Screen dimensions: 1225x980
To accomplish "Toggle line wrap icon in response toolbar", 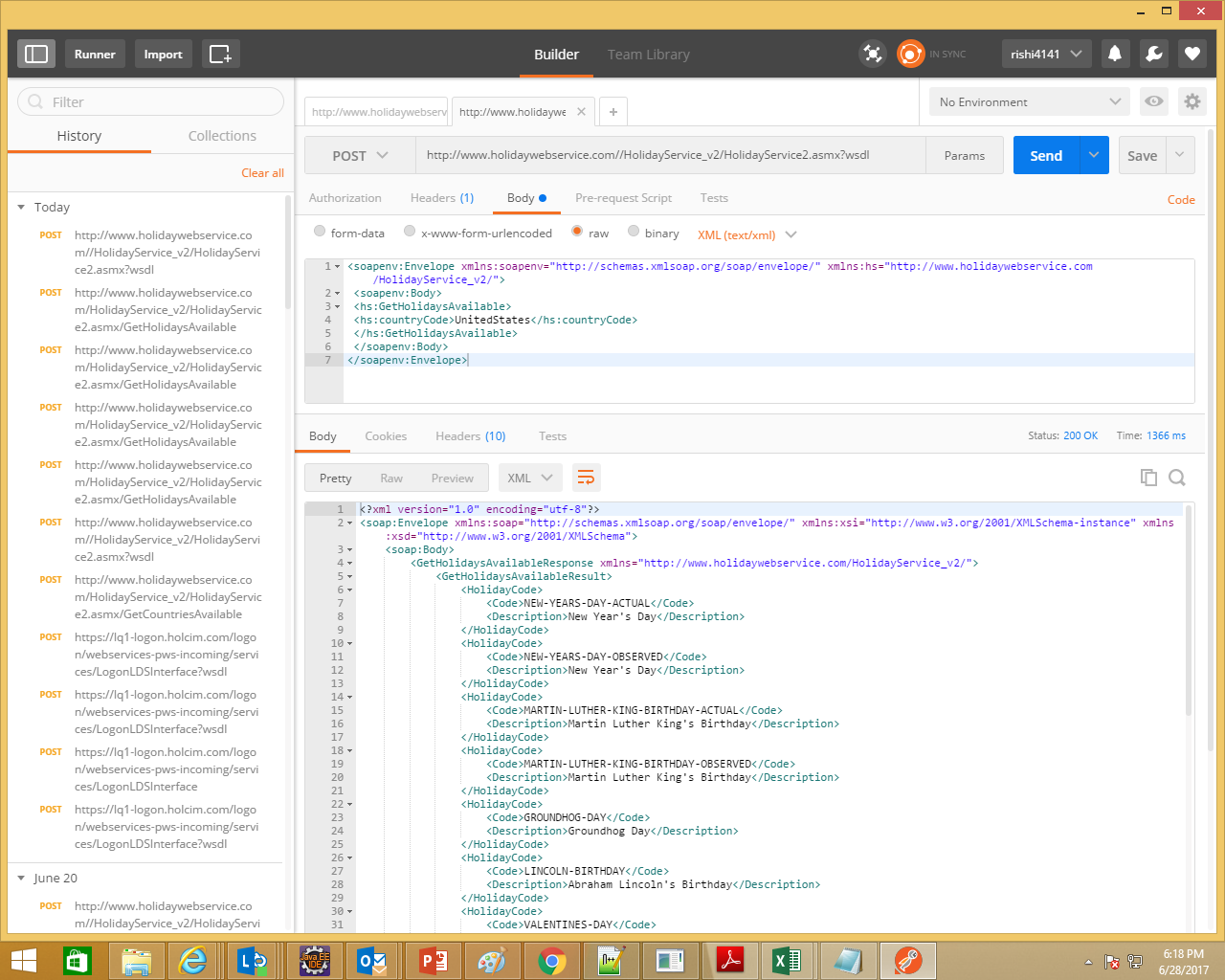I will tap(587, 478).
